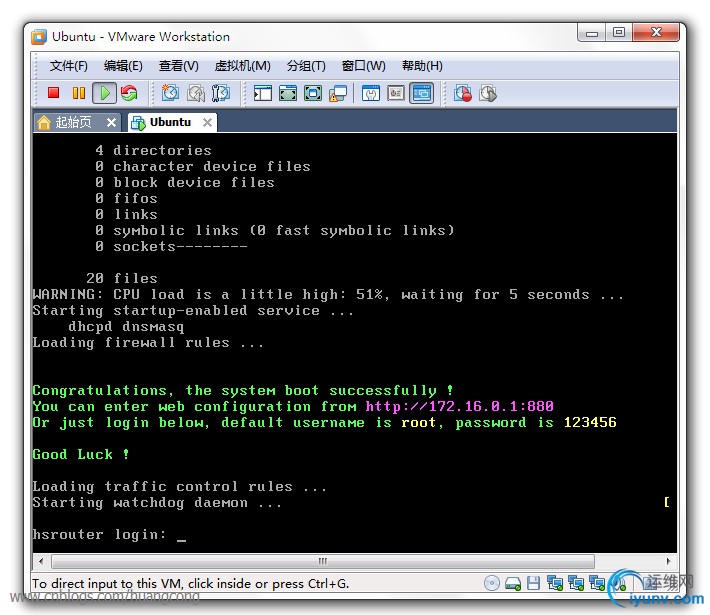The height and width of the screenshot is (615, 710).
Task: Click the first network adapter status icon
Action: (555, 583)
